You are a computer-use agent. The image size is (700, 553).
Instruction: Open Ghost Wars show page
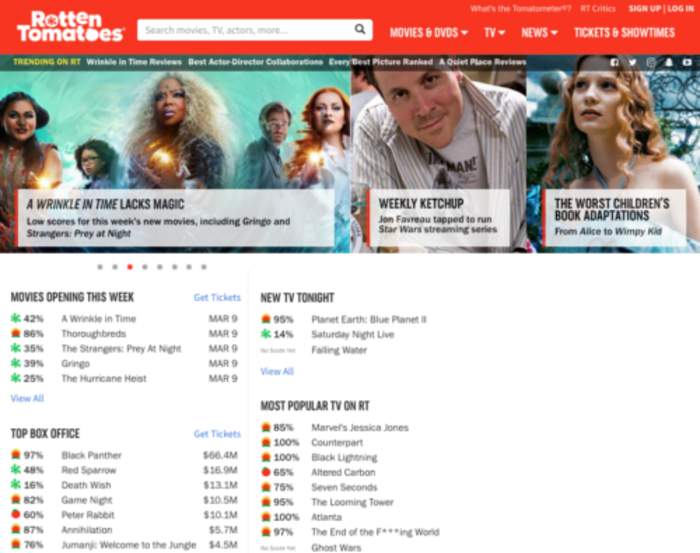point(336,548)
